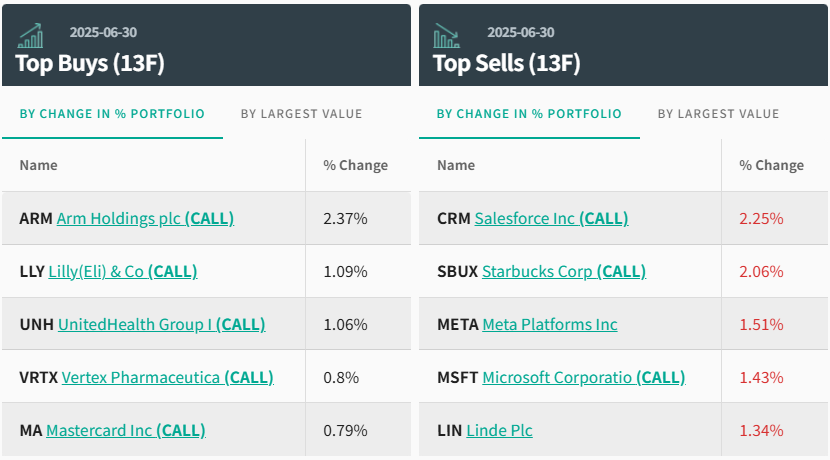This screenshot has width=830, height=460.
Task: Open the Meta Platforms Inc link
Action: pyautogui.click(x=550, y=324)
